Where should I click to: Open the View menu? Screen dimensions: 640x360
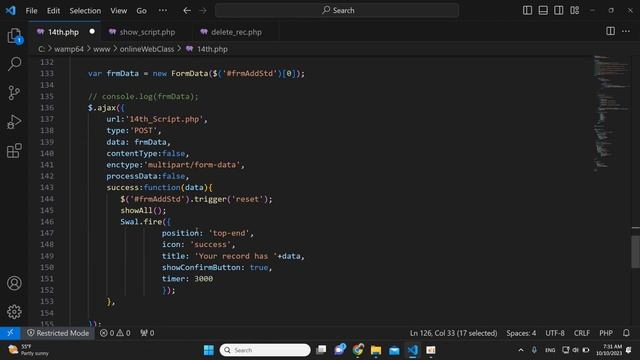point(118,11)
